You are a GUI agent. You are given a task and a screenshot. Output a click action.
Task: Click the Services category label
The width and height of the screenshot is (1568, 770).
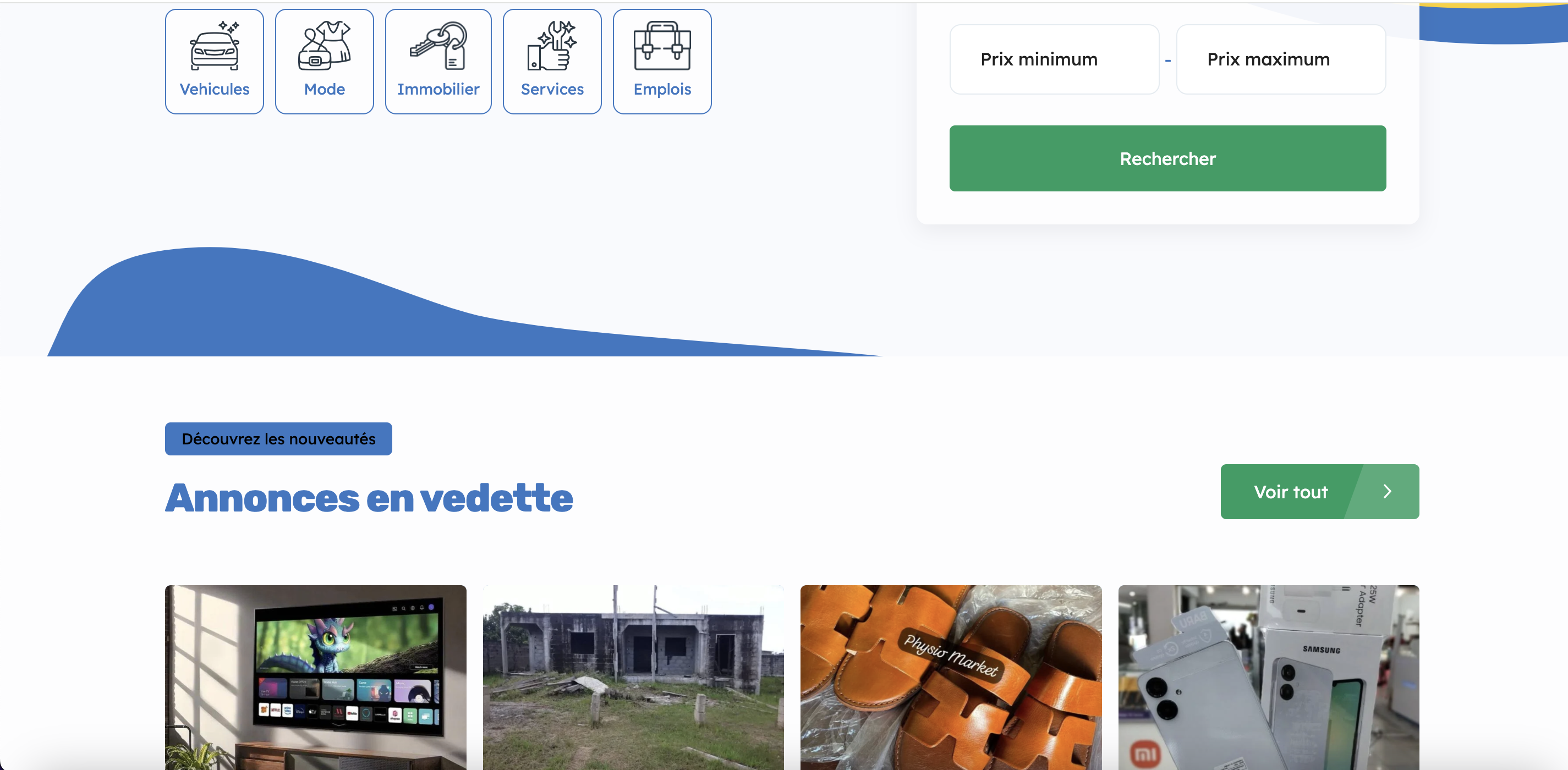point(552,90)
